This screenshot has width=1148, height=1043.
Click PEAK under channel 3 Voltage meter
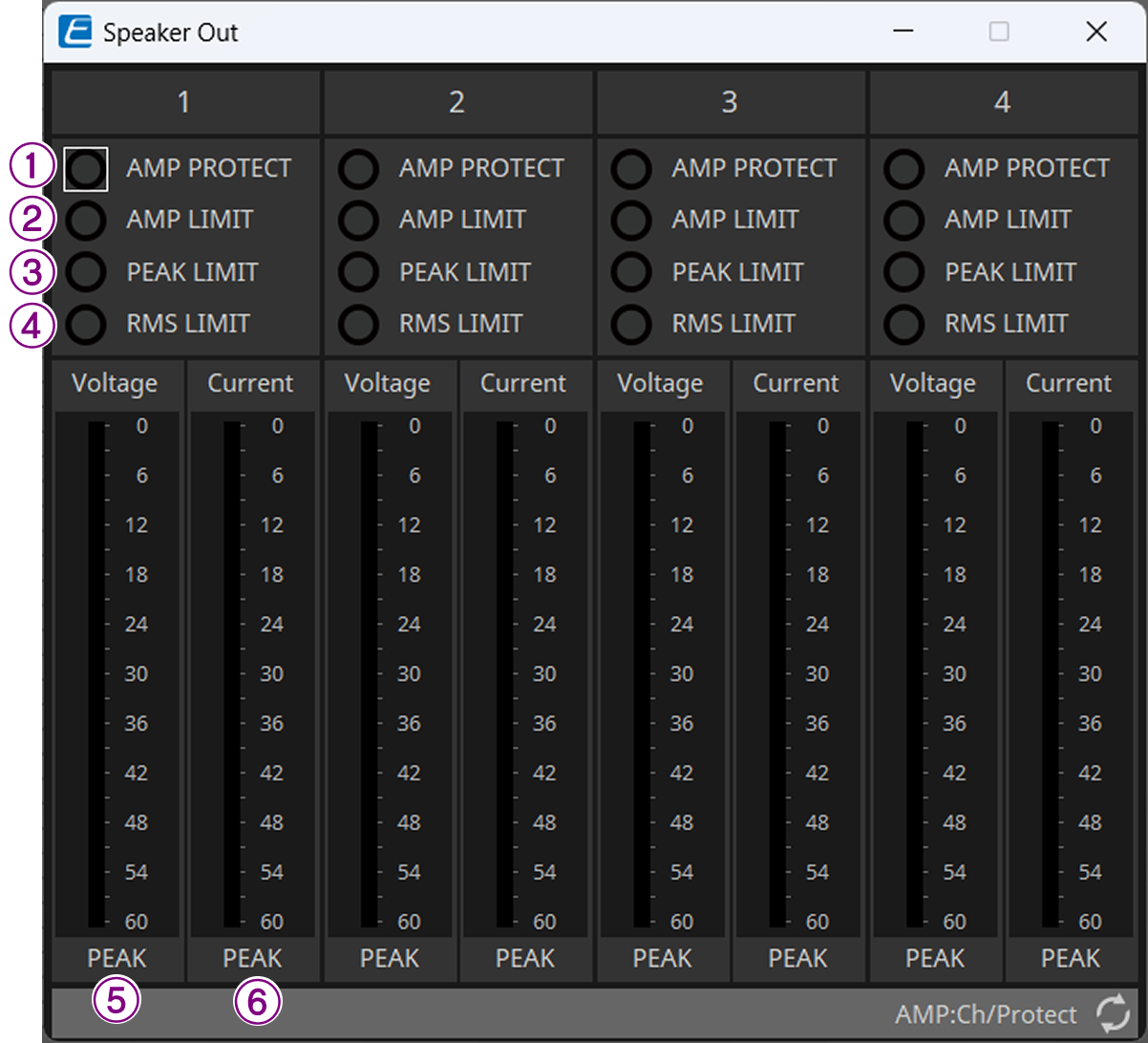point(663,958)
